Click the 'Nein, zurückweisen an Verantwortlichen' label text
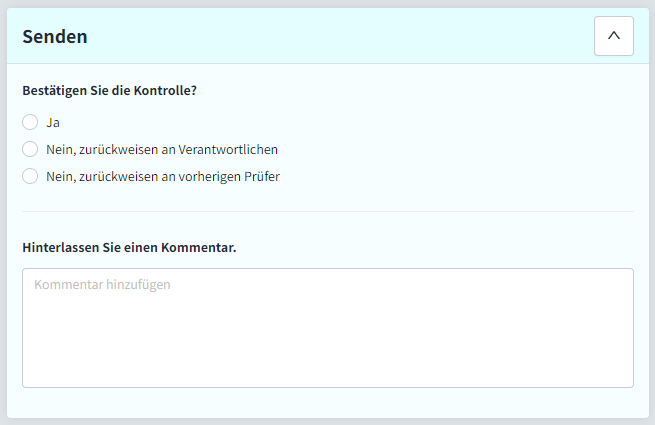This screenshot has height=425, width=655. pyautogui.click(x=162, y=150)
